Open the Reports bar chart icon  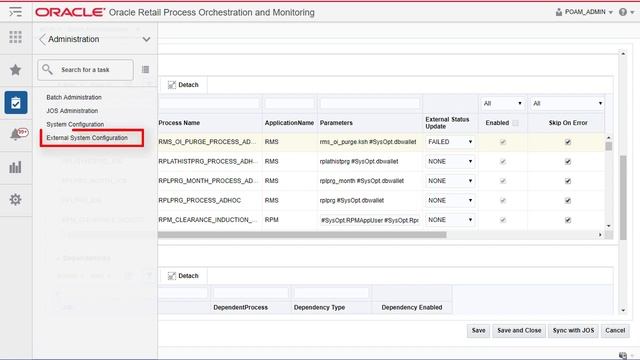[16, 167]
